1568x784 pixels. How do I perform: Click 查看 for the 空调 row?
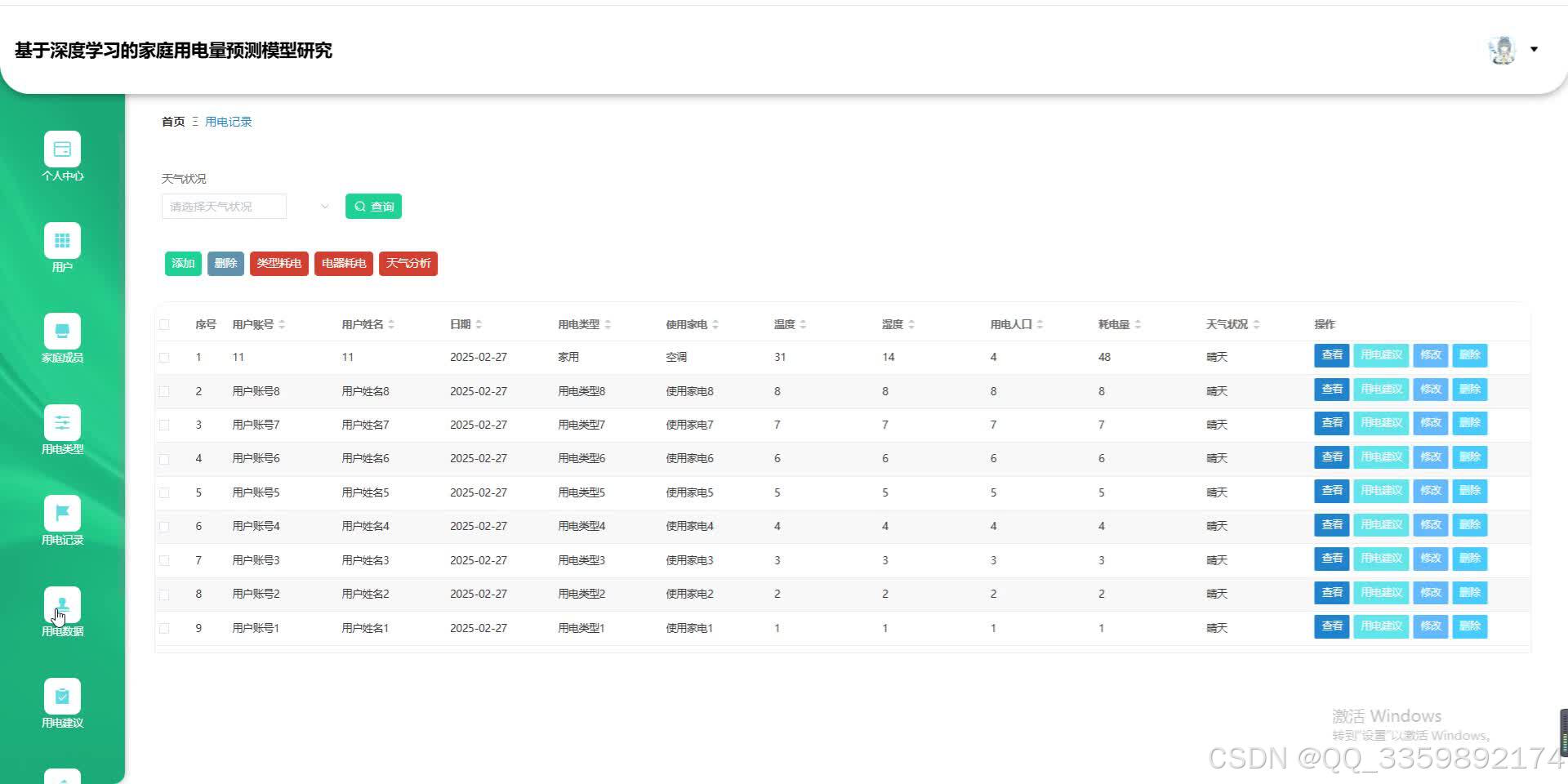(x=1332, y=355)
